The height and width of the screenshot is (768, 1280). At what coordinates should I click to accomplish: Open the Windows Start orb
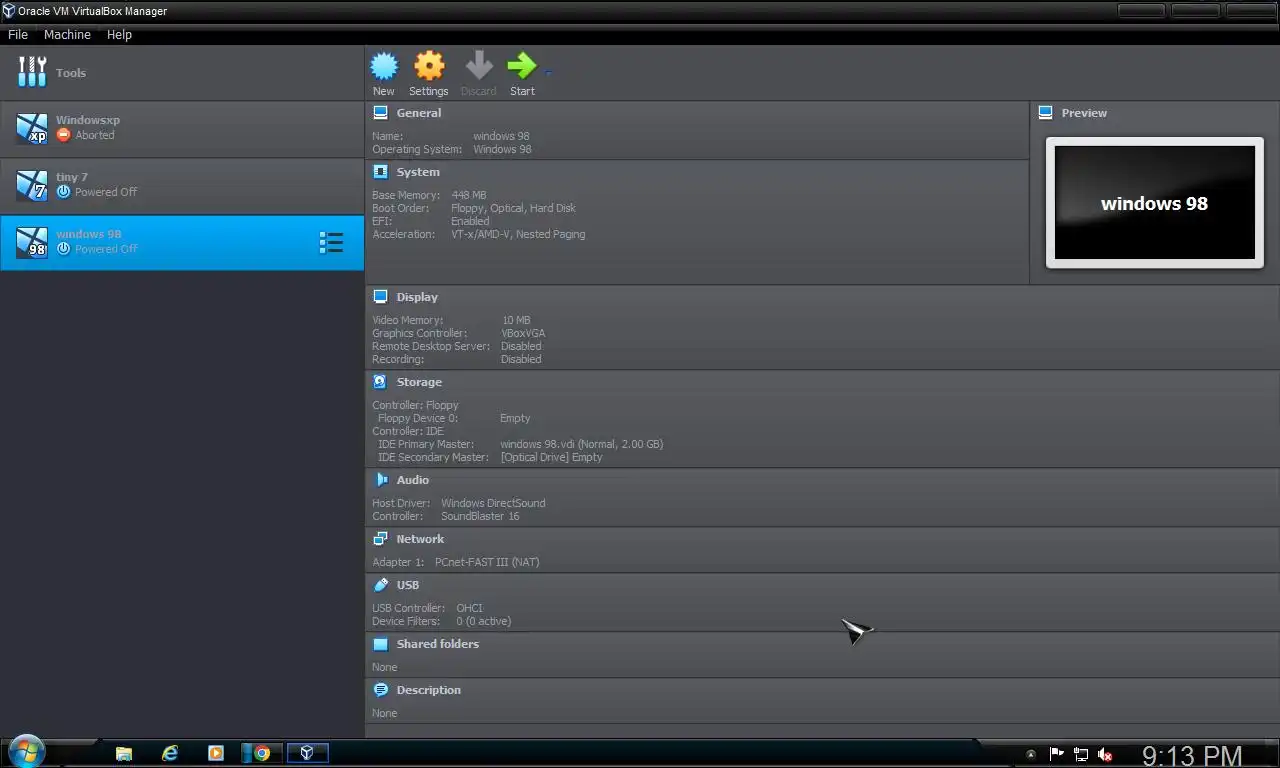[x=26, y=753]
